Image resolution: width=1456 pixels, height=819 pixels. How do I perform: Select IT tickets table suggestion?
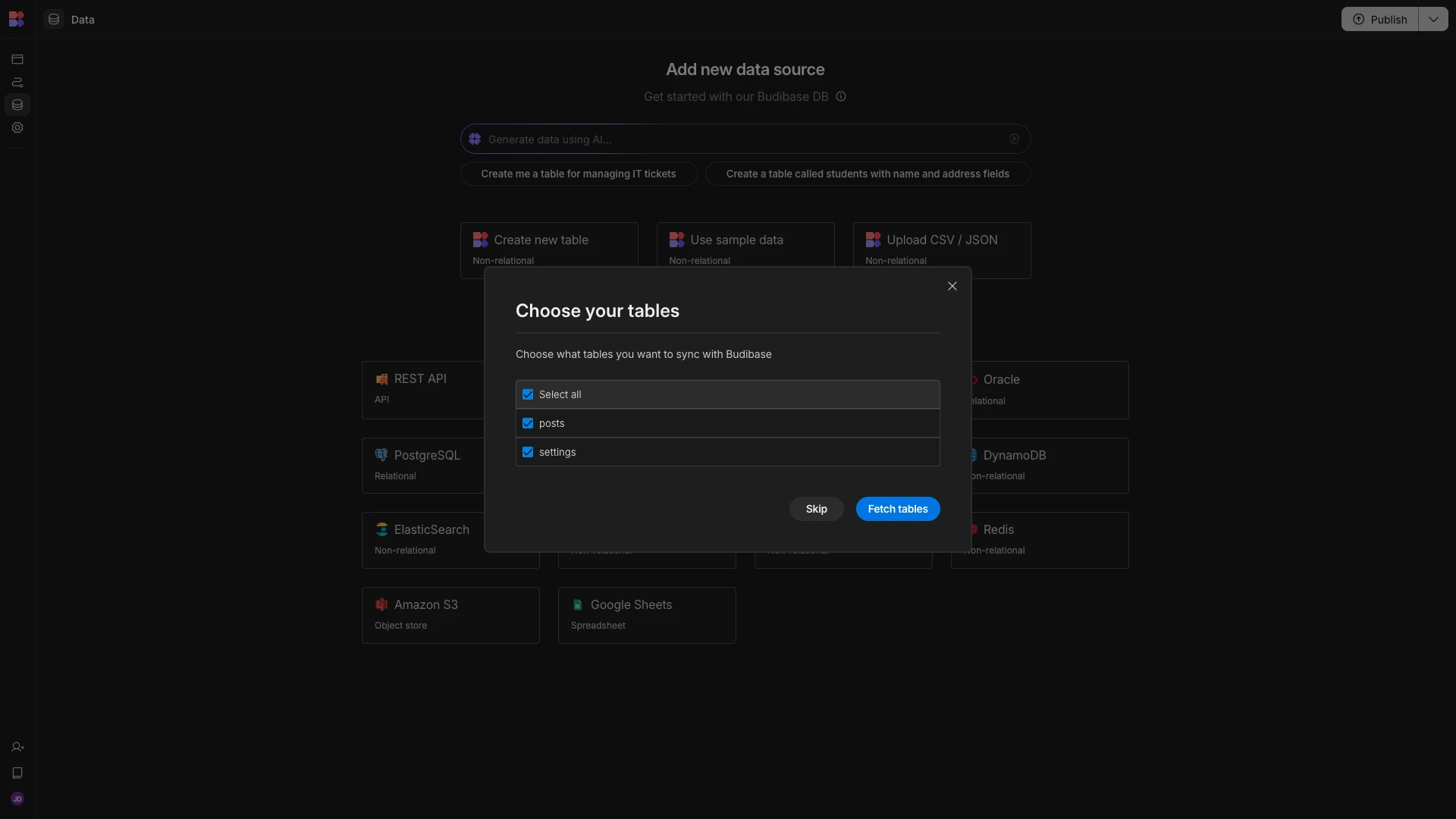coord(579,174)
